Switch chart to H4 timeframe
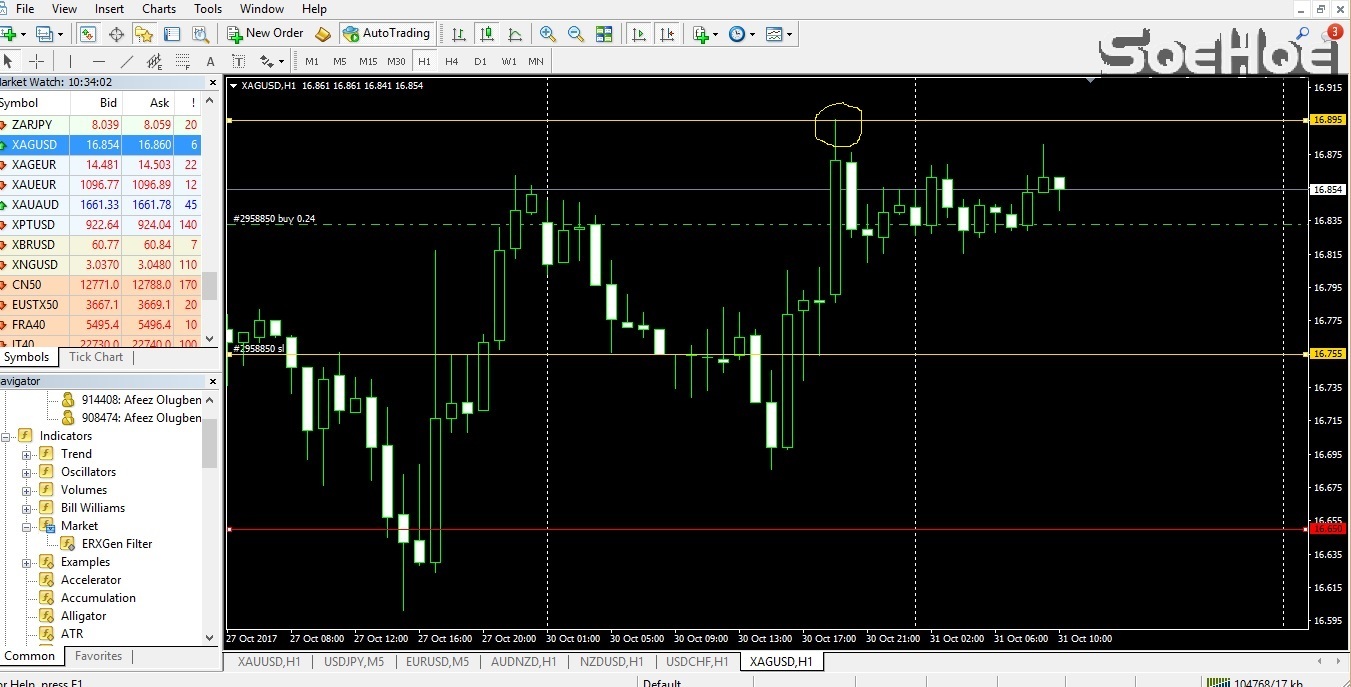 click(452, 62)
